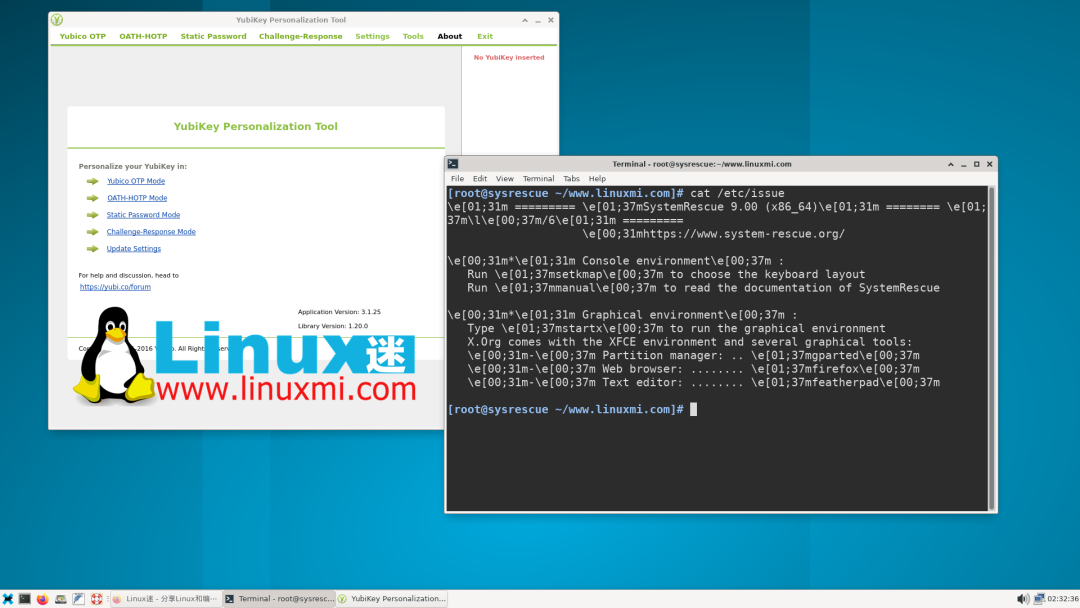Launch Firefox from the taskbar
Viewport: 1080px width, 608px height.
[42, 598]
